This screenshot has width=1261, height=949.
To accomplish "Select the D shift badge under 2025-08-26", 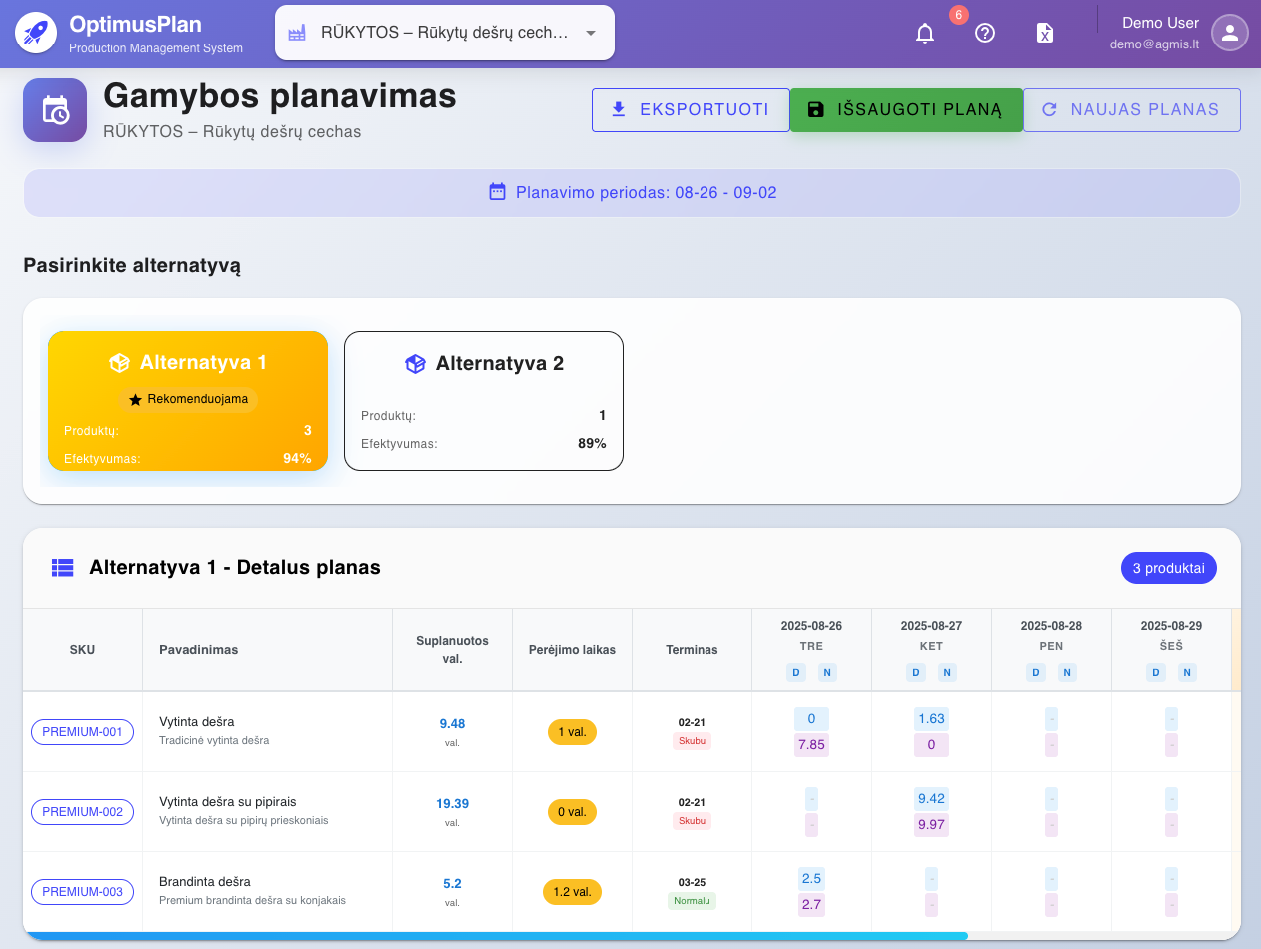I will coord(795,672).
